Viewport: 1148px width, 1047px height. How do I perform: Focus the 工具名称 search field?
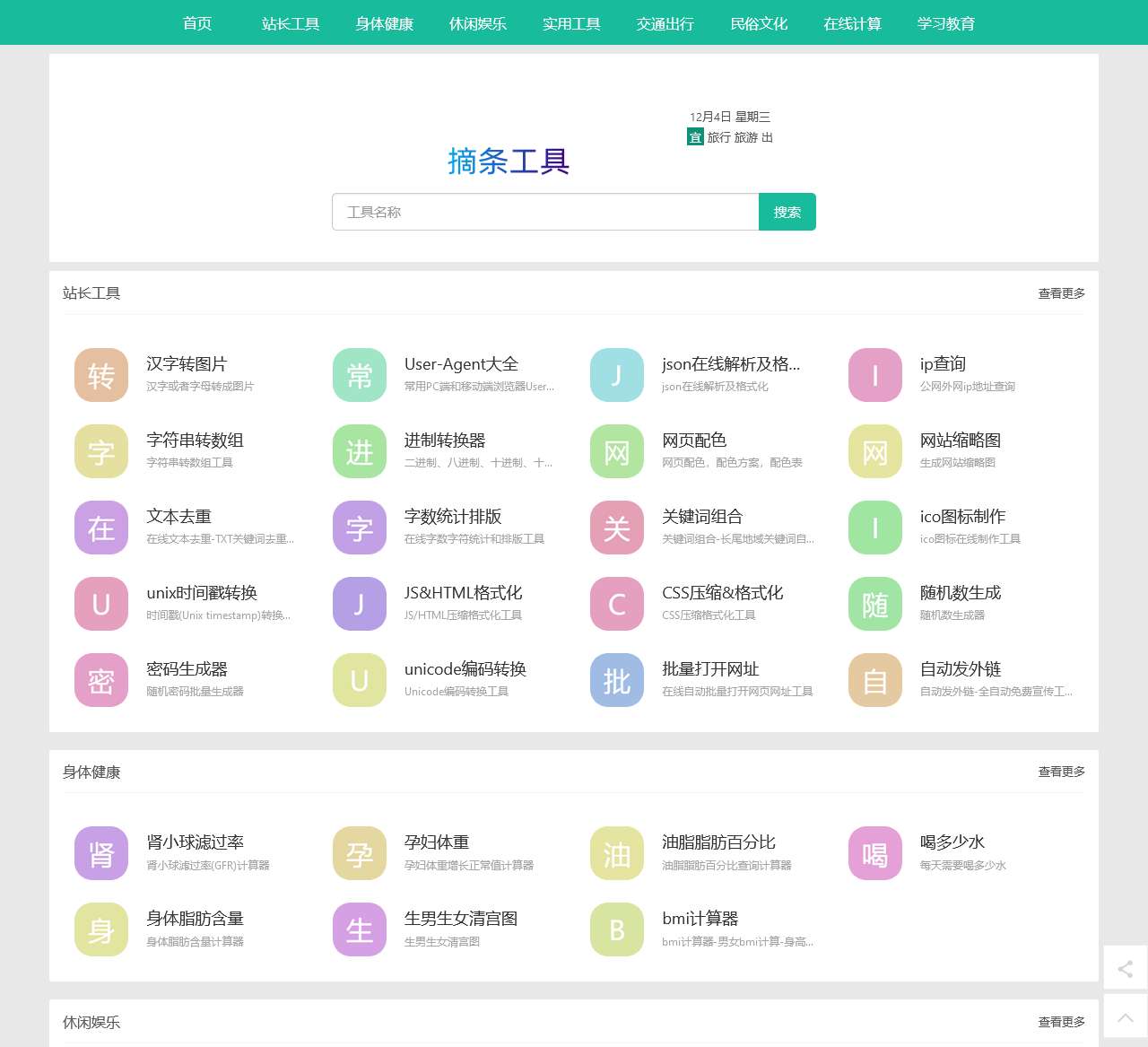(545, 212)
